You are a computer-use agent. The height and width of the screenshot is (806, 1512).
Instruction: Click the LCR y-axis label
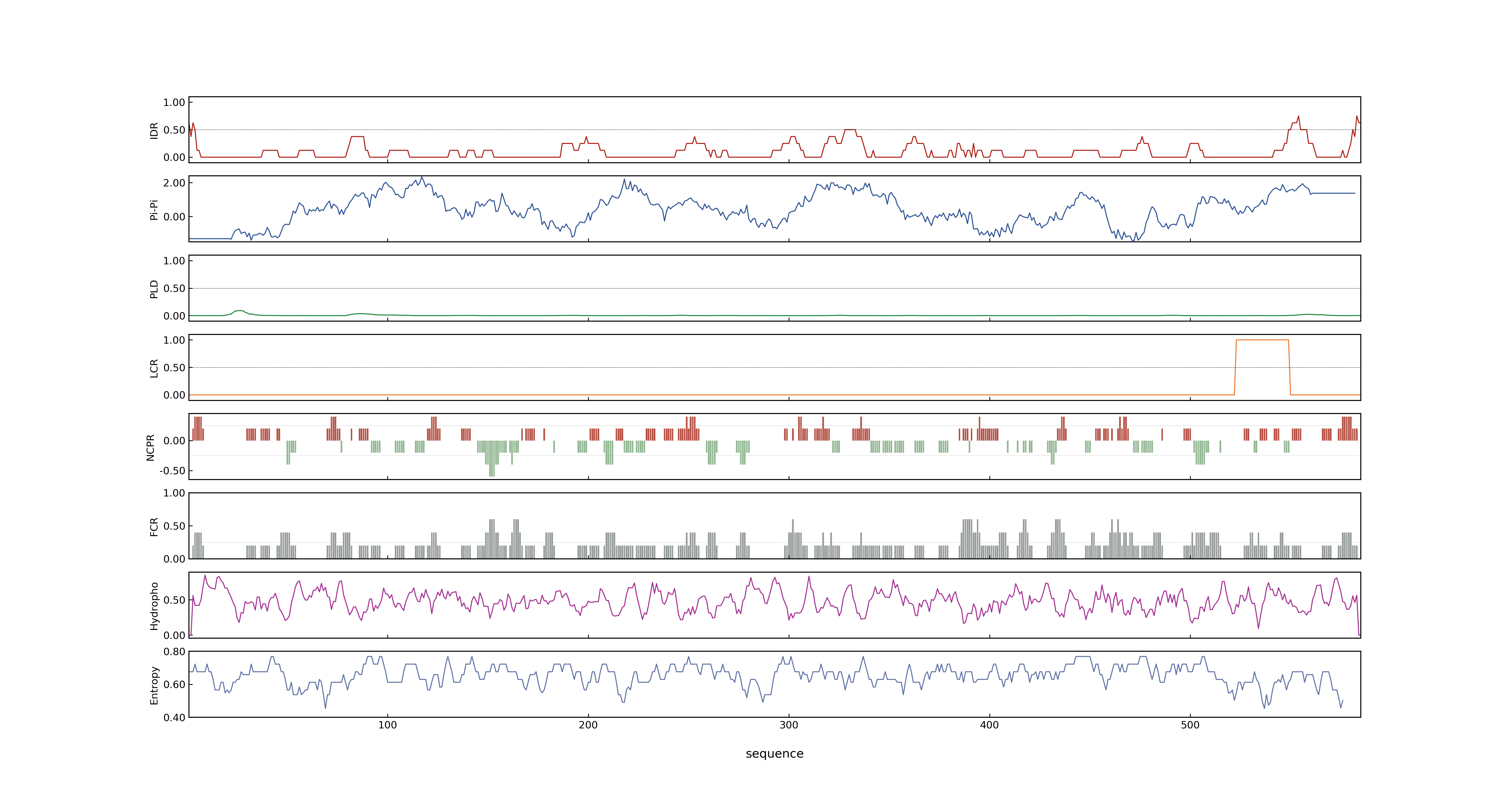click(154, 368)
